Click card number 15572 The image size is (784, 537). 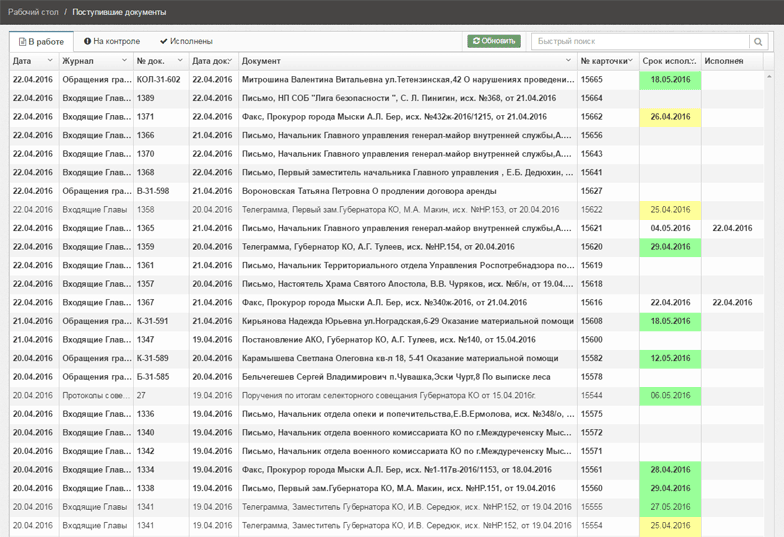592,432
